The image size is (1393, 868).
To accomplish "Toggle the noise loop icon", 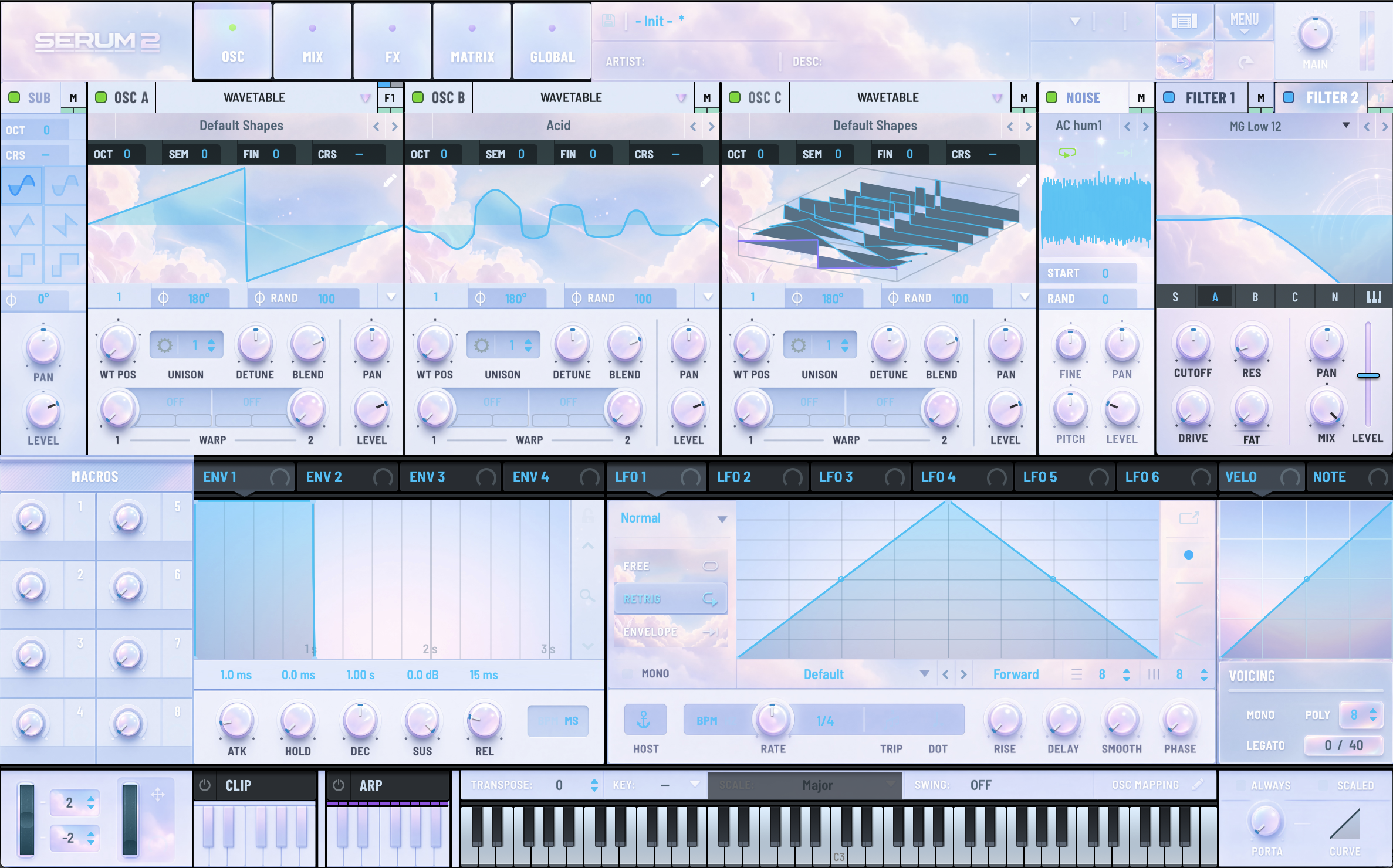I will tap(1067, 152).
